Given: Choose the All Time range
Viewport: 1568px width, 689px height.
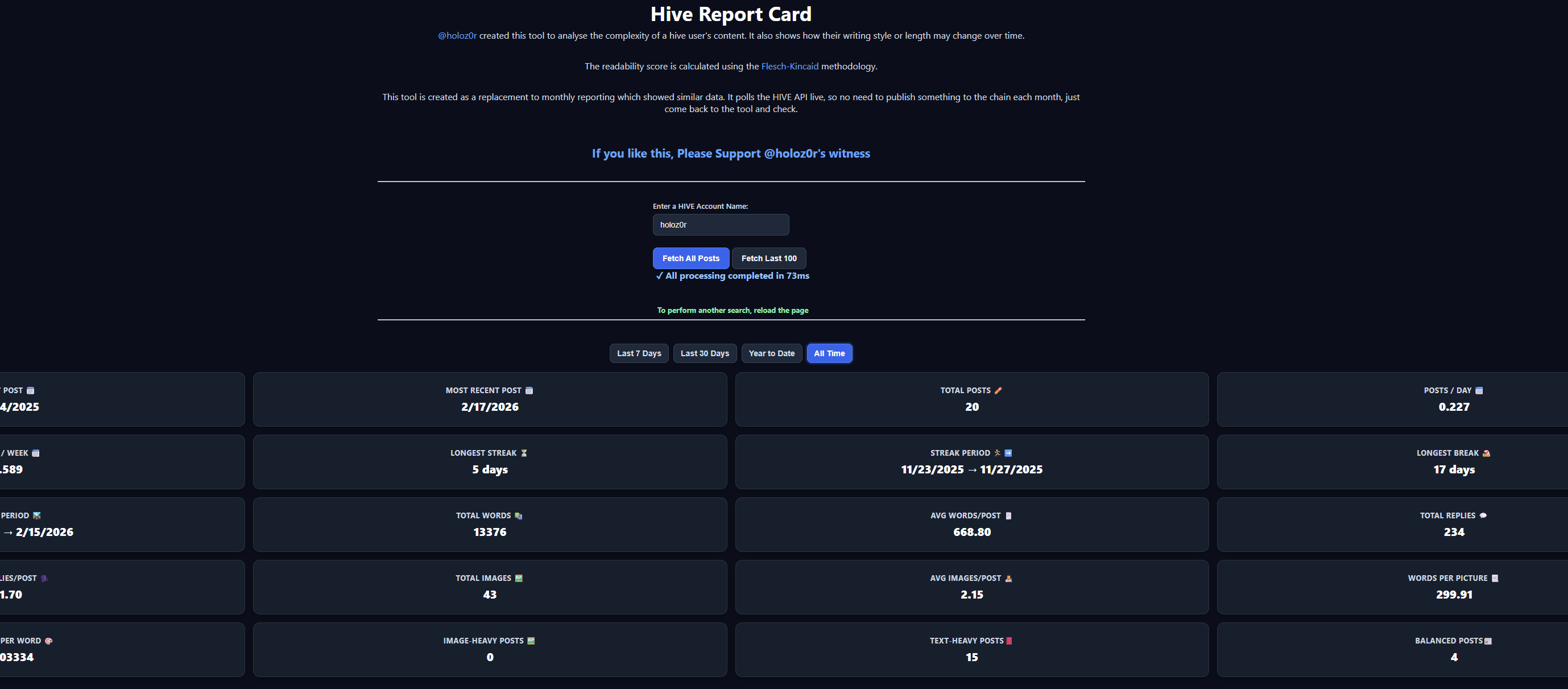Looking at the screenshot, I should [829, 353].
